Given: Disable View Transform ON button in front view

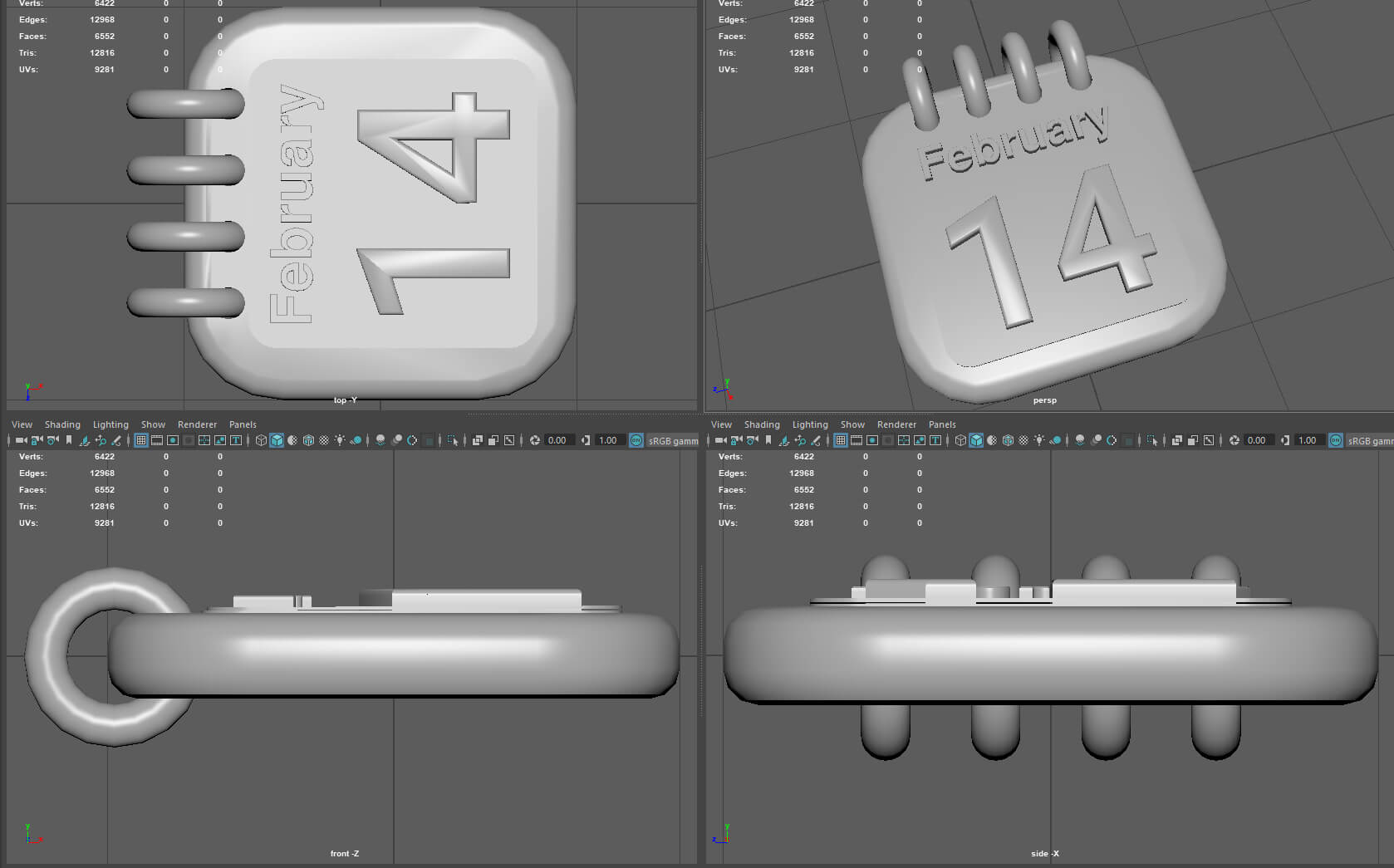Looking at the screenshot, I should tap(636, 440).
